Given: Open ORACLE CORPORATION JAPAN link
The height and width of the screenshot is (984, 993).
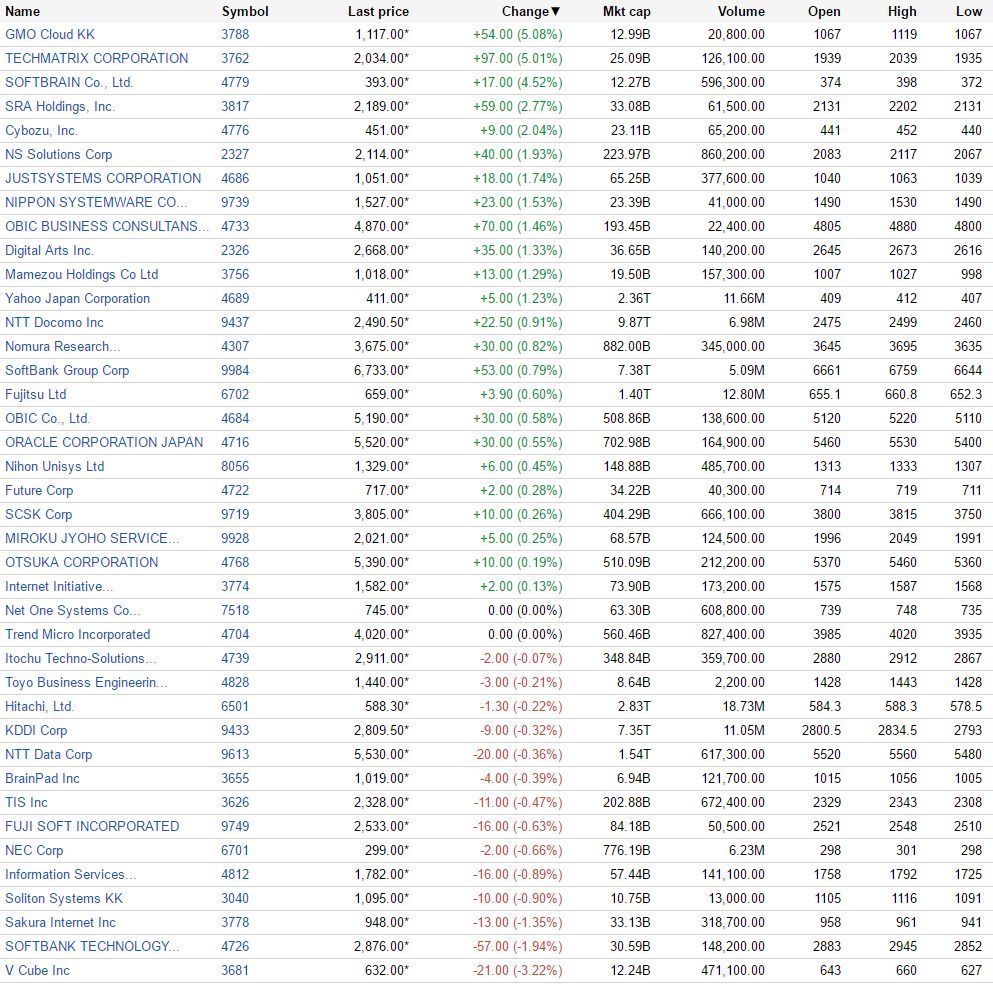Looking at the screenshot, I should coord(104,443).
